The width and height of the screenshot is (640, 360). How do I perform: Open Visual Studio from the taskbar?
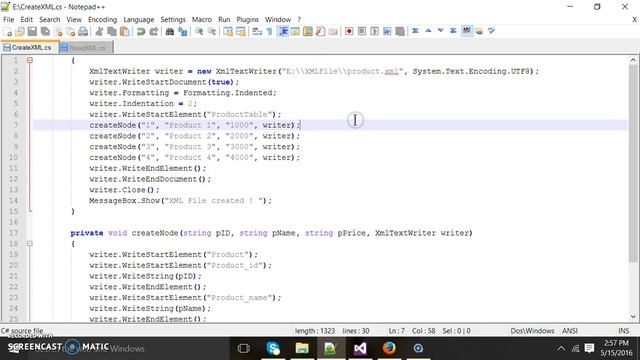(x=360, y=349)
